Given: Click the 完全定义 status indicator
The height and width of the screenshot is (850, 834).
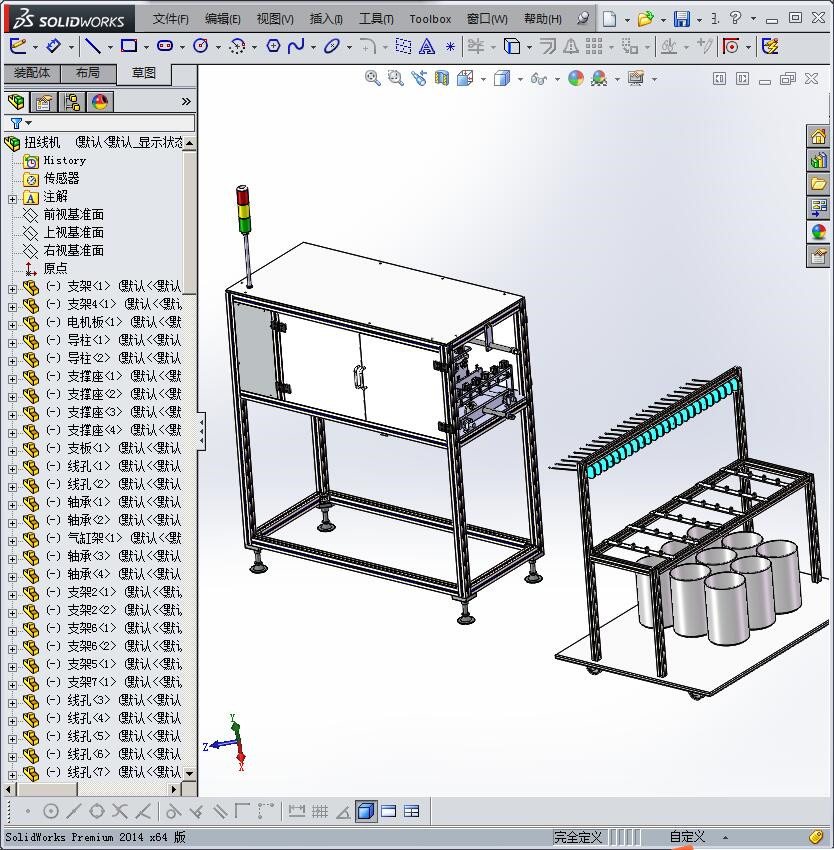Looking at the screenshot, I should coord(578,837).
